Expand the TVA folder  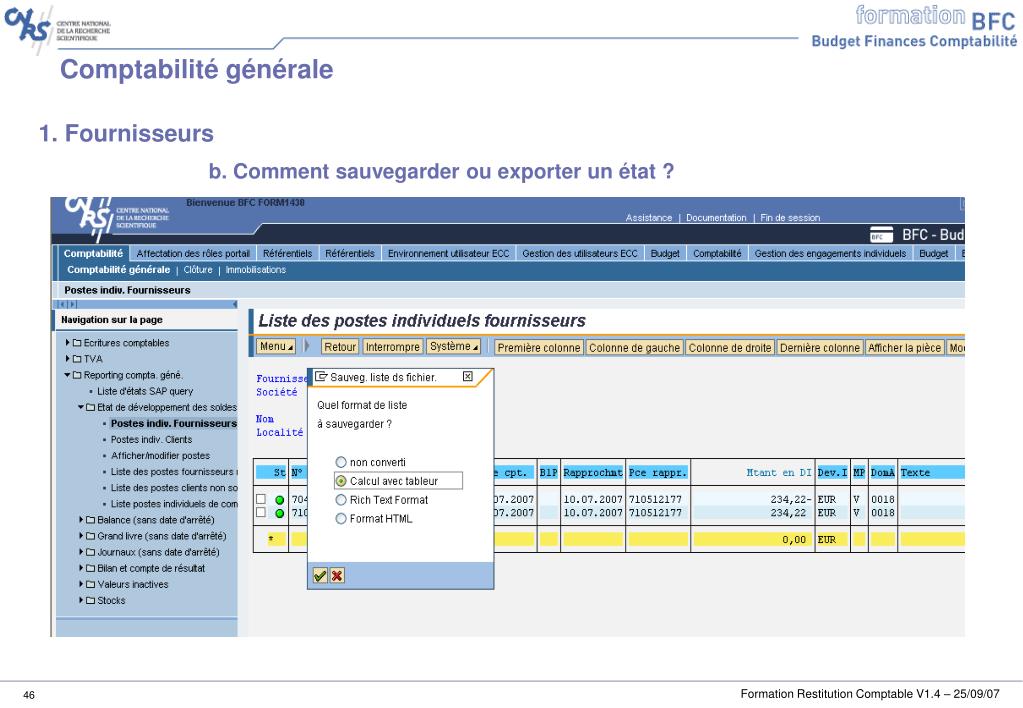point(67,359)
